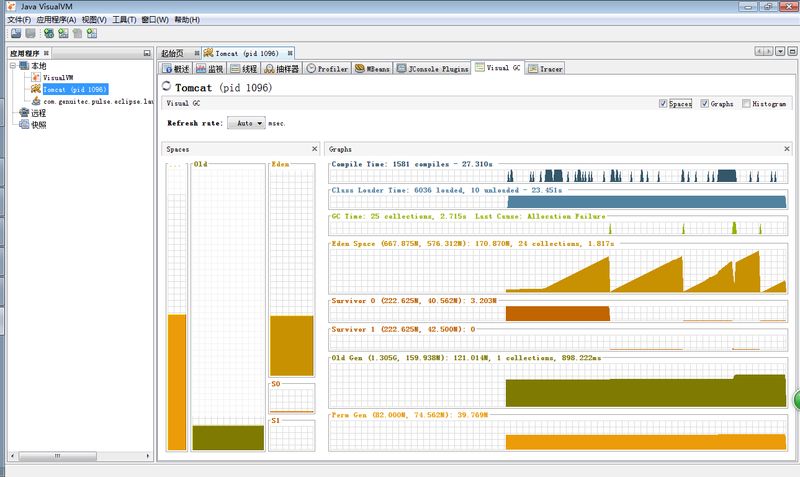Click the Eden Space graph heading text
The width and height of the screenshot is (800, 477).
pos(473,243)
